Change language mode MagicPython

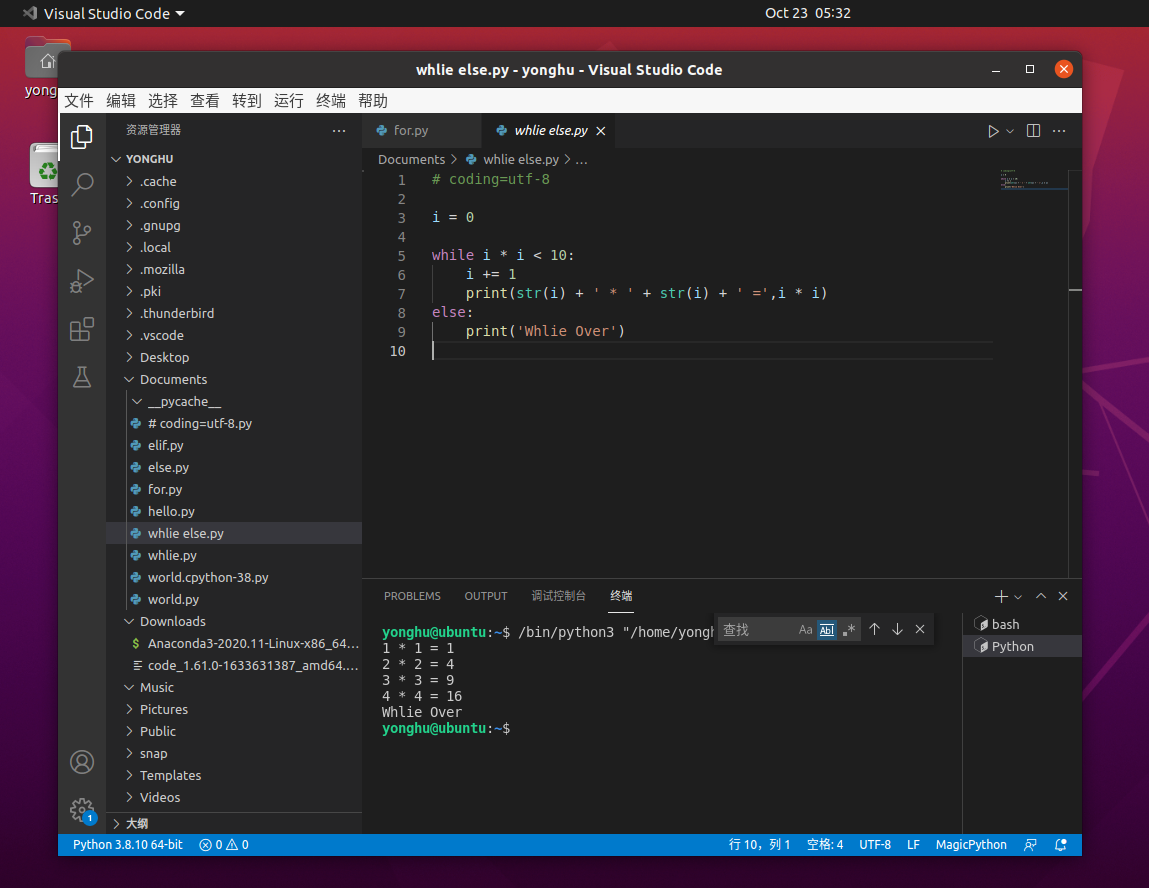[971, 845]
